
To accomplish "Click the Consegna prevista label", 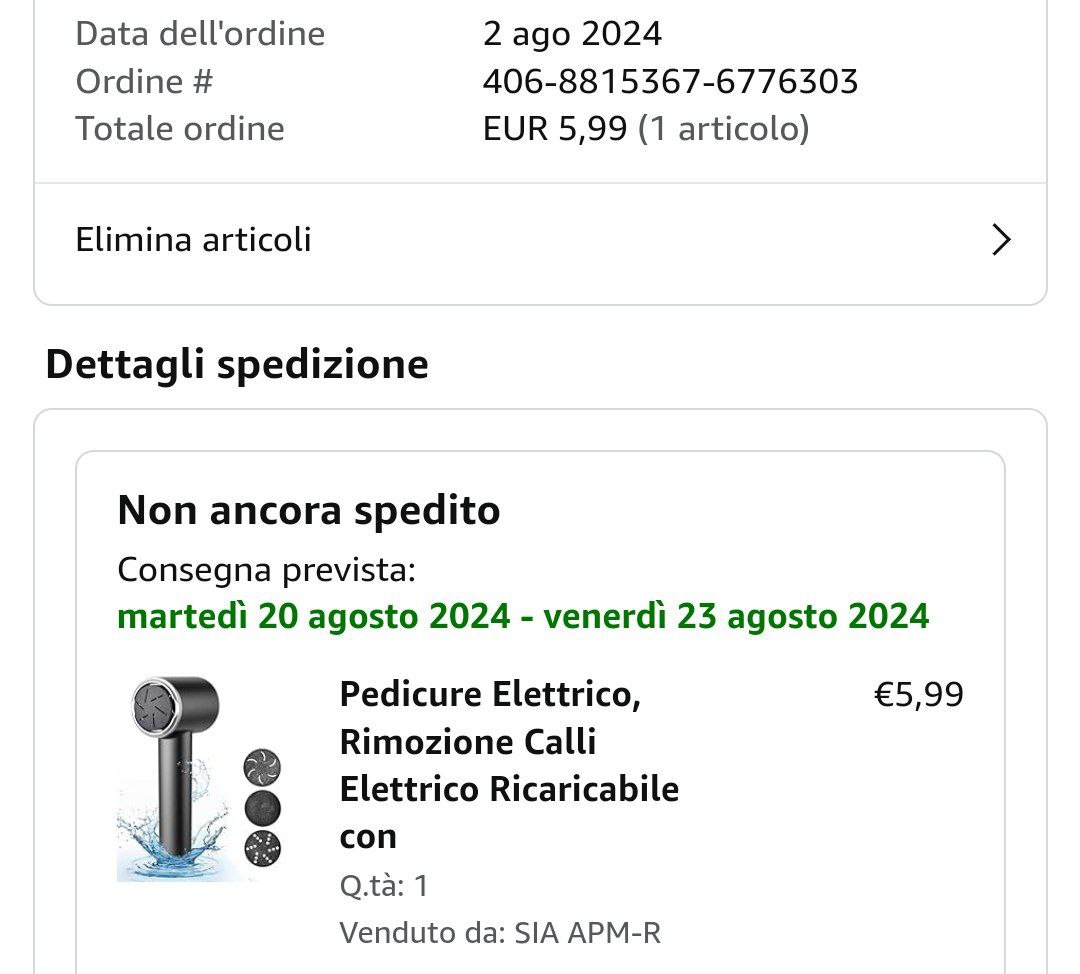I will click(266, 570).
